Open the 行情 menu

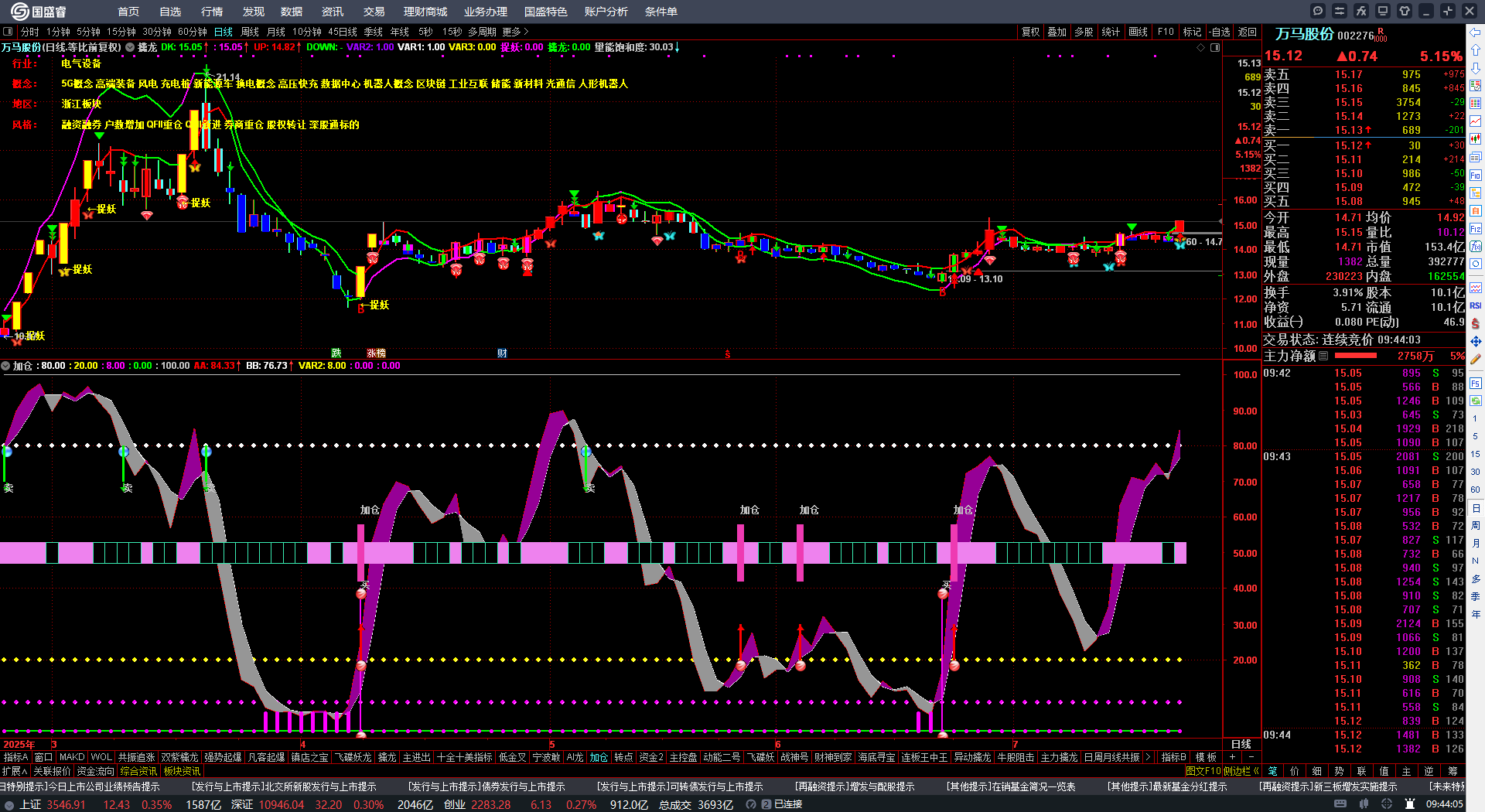pos(212,12)
